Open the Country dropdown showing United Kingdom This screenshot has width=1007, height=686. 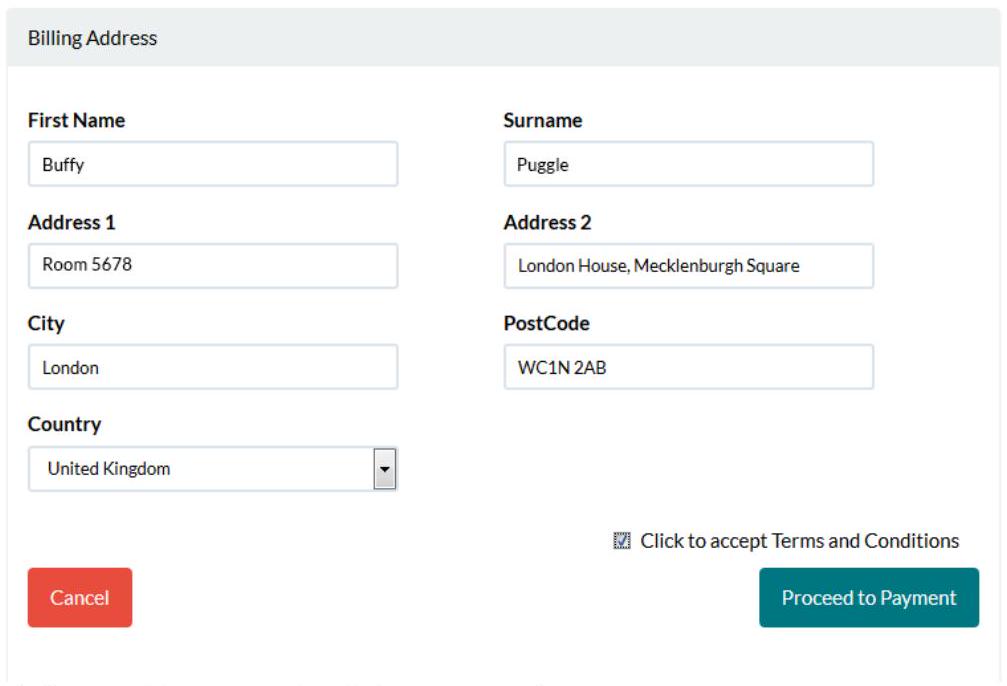coord(200,469)
